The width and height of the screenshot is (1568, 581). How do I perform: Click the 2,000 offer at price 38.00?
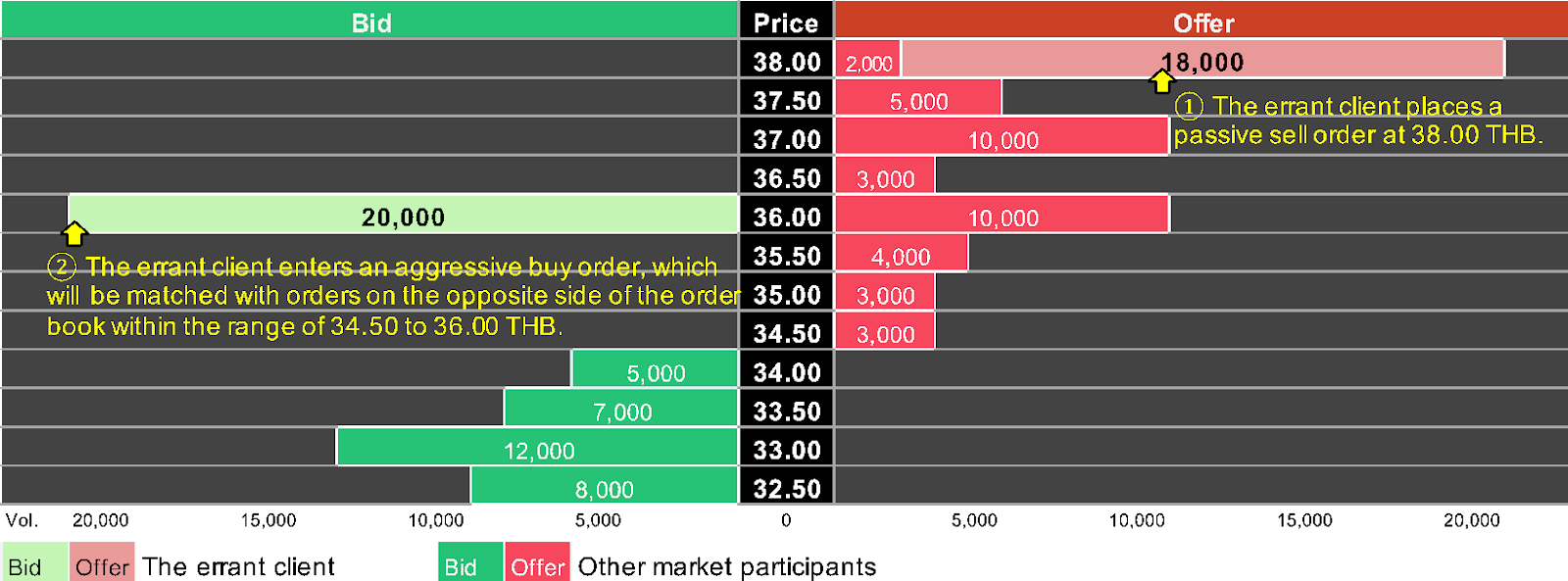pos(868,61)
